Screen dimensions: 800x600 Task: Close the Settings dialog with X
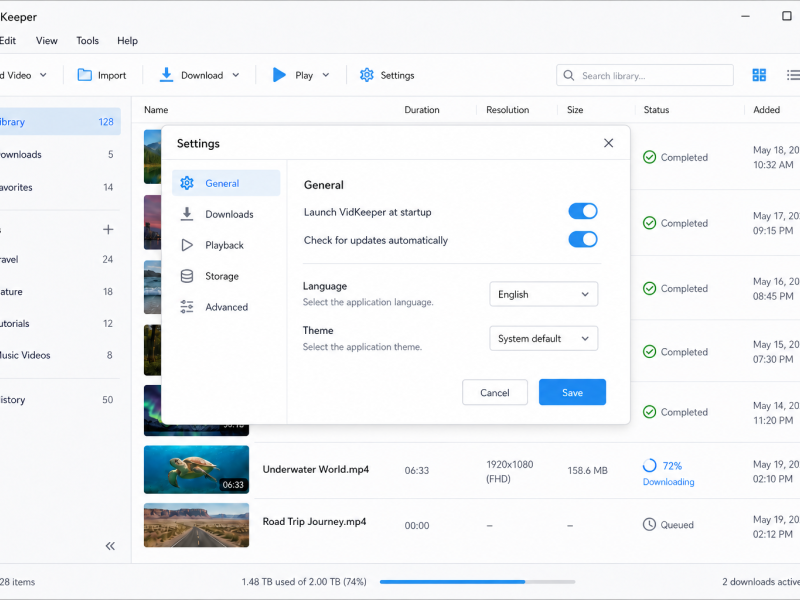(608, 143)
